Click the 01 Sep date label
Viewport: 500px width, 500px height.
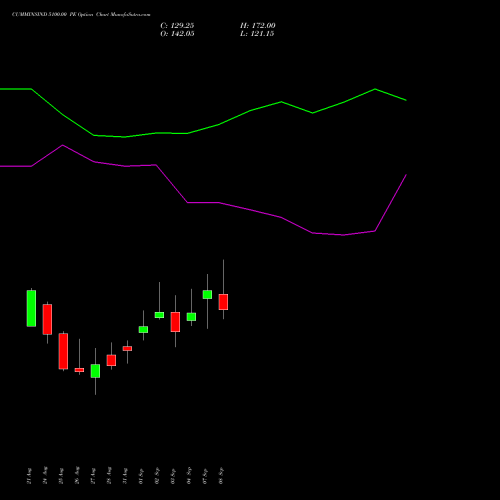tap(141, 476)
